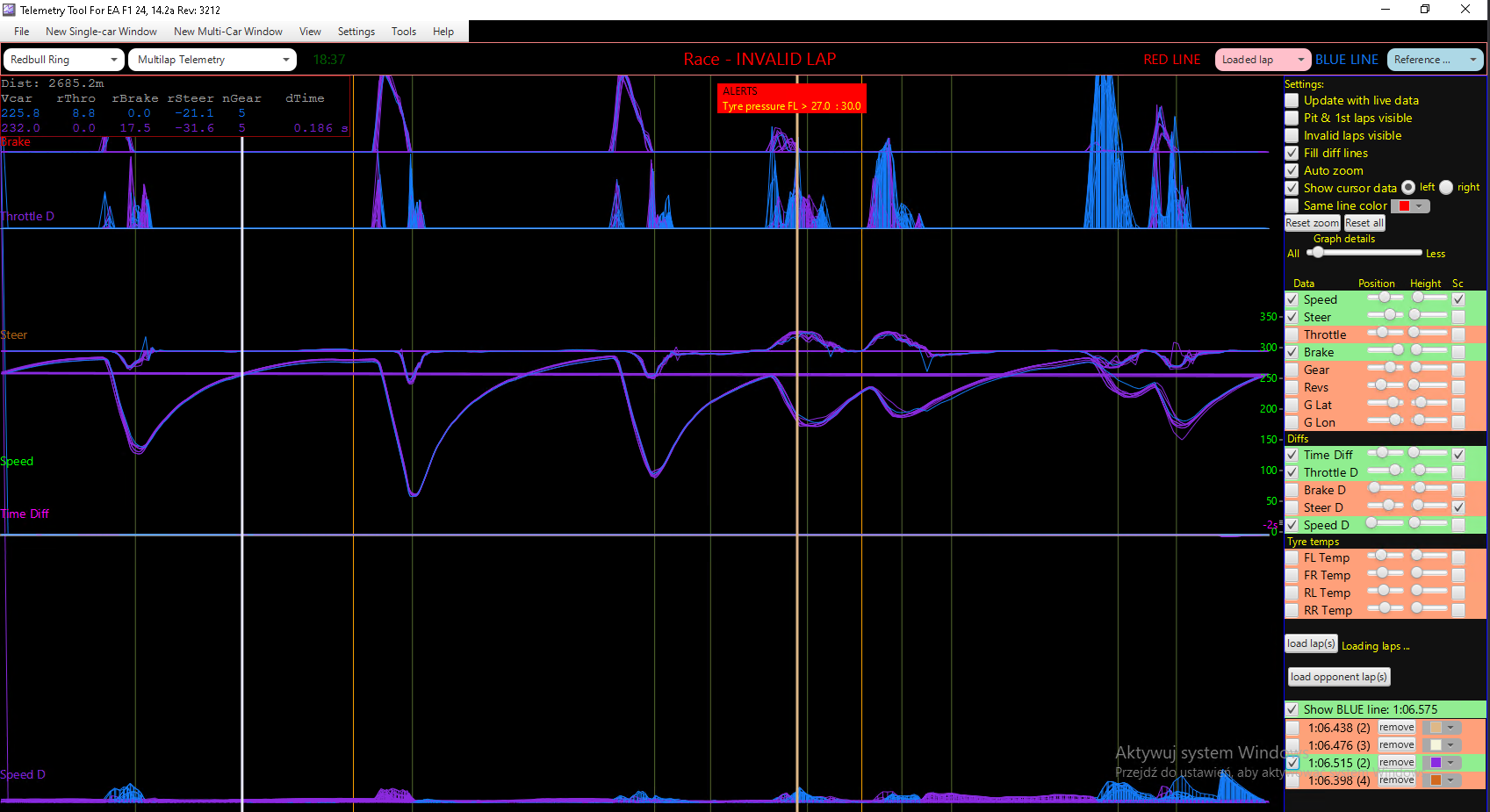Open New Multi-Car Window
This screenshot has width=1490, height=812.
[x=228, y=32]
